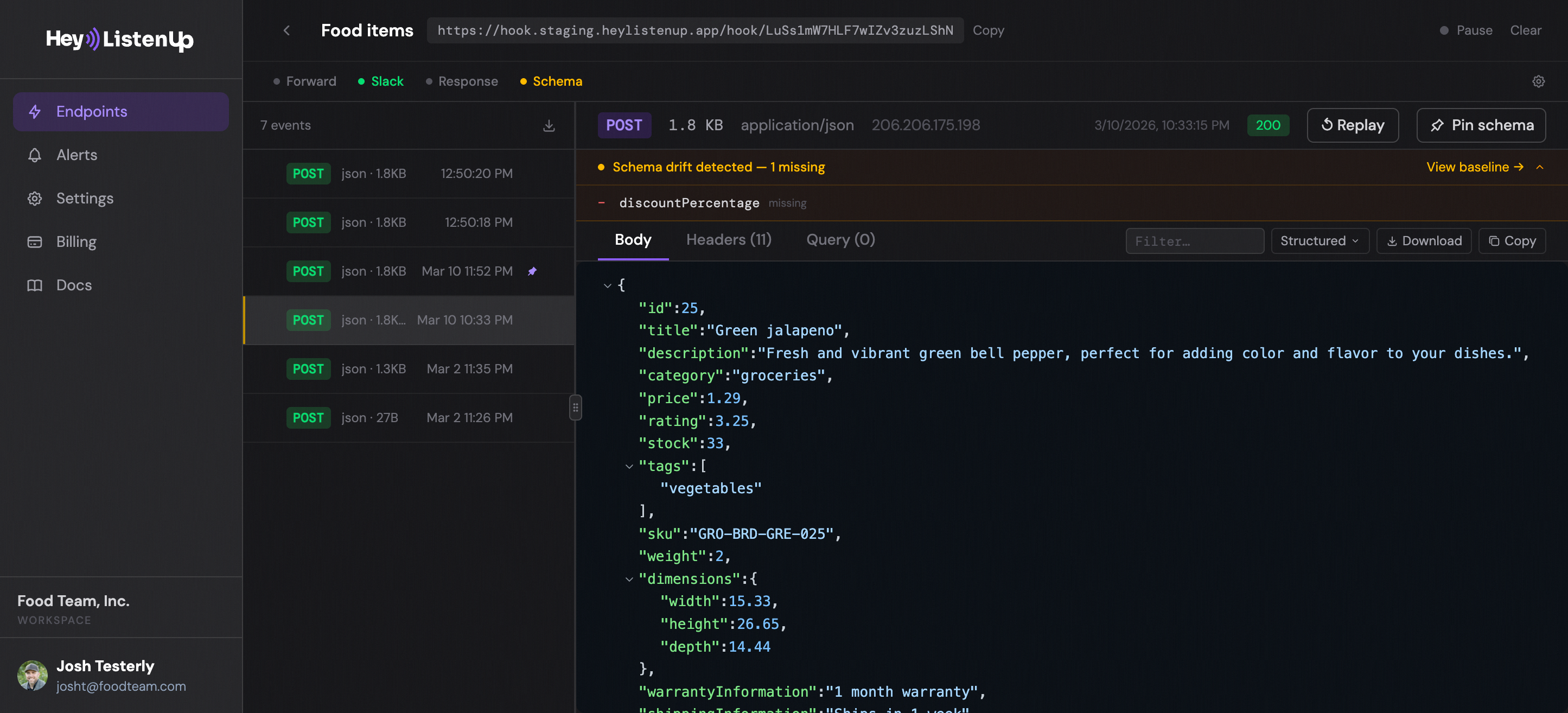Open the Structured view dropdown
Viewport: 1568px width, 713px height.
(x=1319, y=240)
